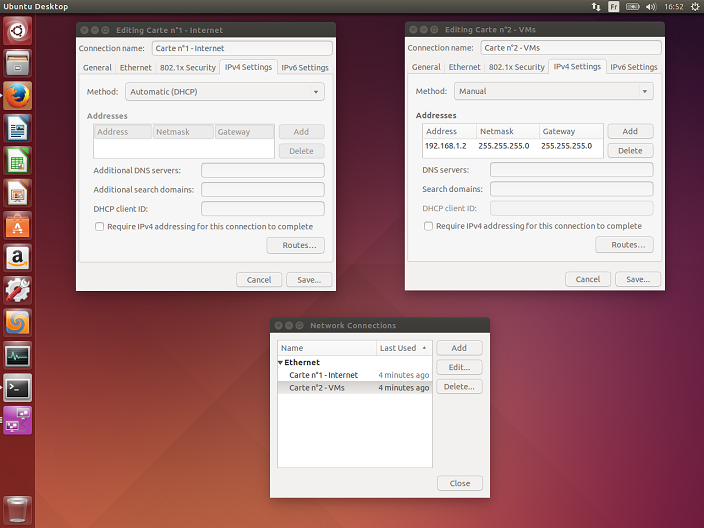Open the Network Connections launcher icon
704x528 pixels.
pos(18,420)
